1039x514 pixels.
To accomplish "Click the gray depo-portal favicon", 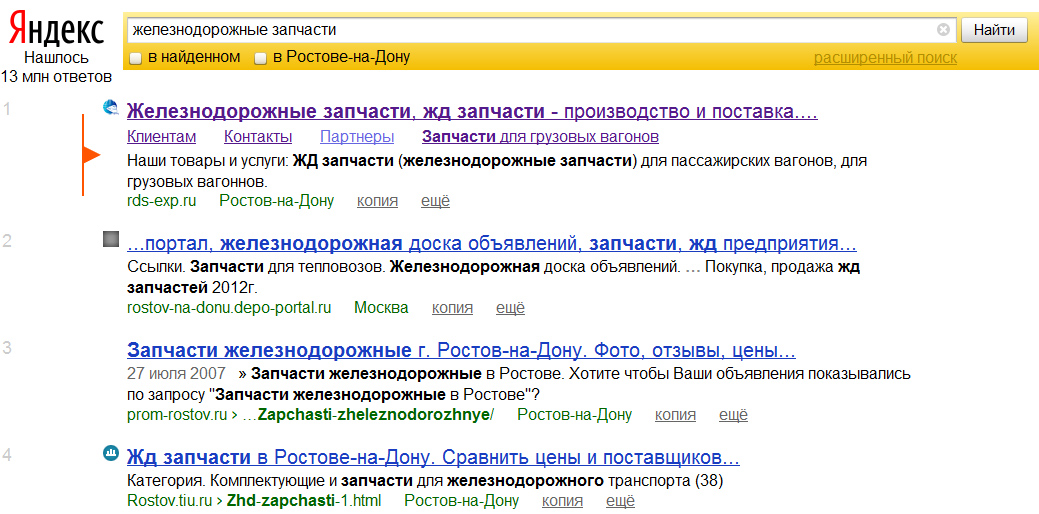I will (x=111, y=240).
